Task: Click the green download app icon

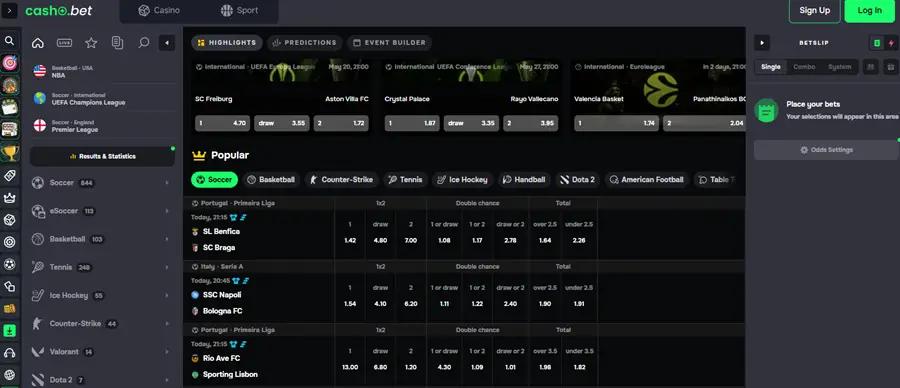Action: (9, 331)
